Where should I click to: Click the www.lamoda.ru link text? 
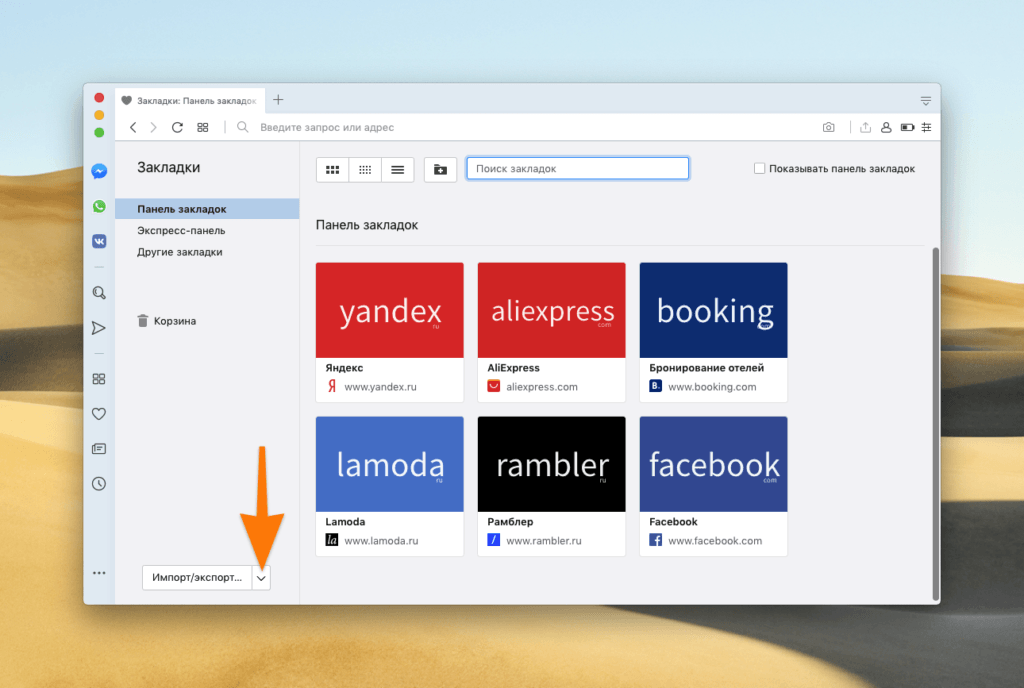(x=381, y=540)
